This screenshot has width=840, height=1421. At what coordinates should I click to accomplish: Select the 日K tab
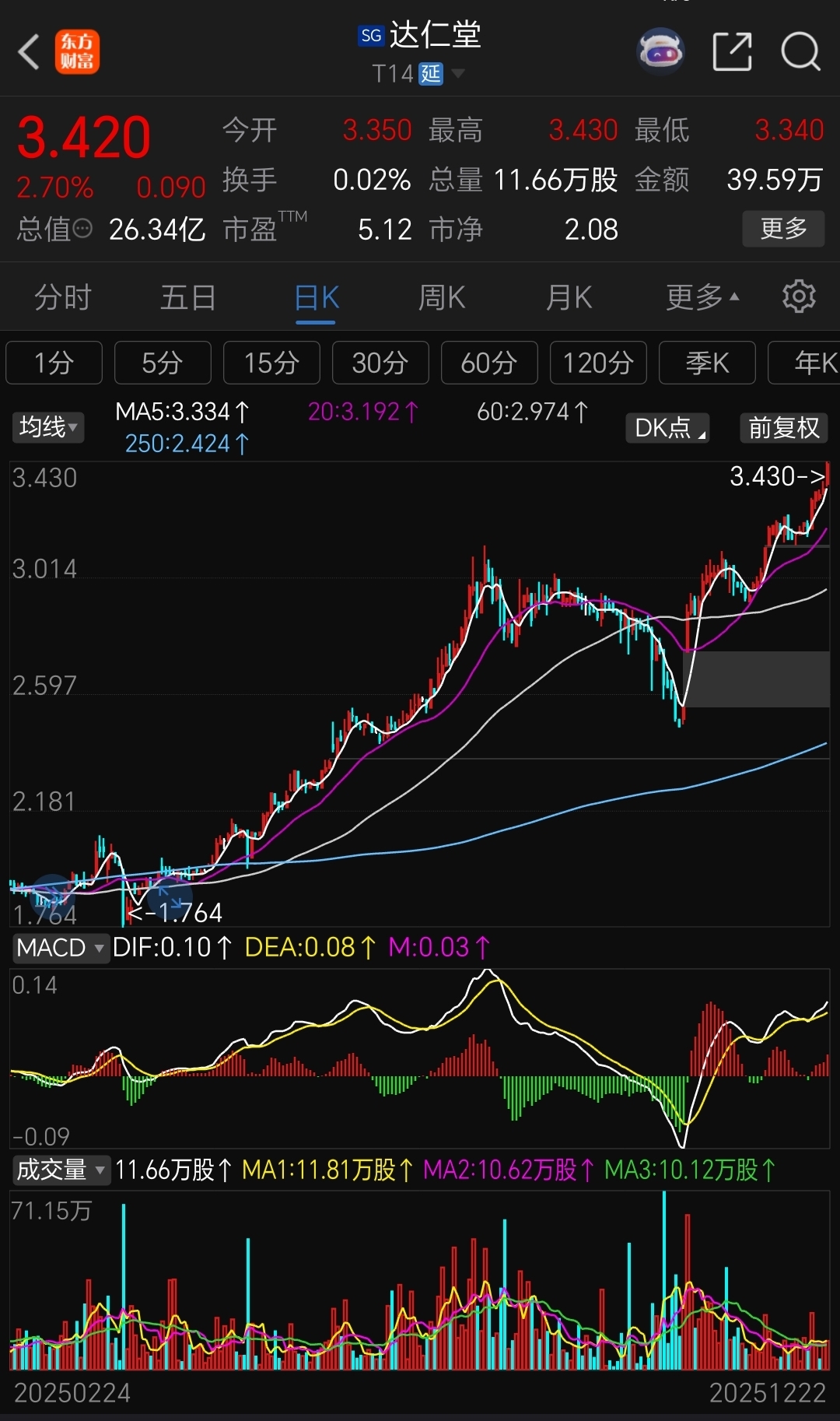(x=317, y=297)
